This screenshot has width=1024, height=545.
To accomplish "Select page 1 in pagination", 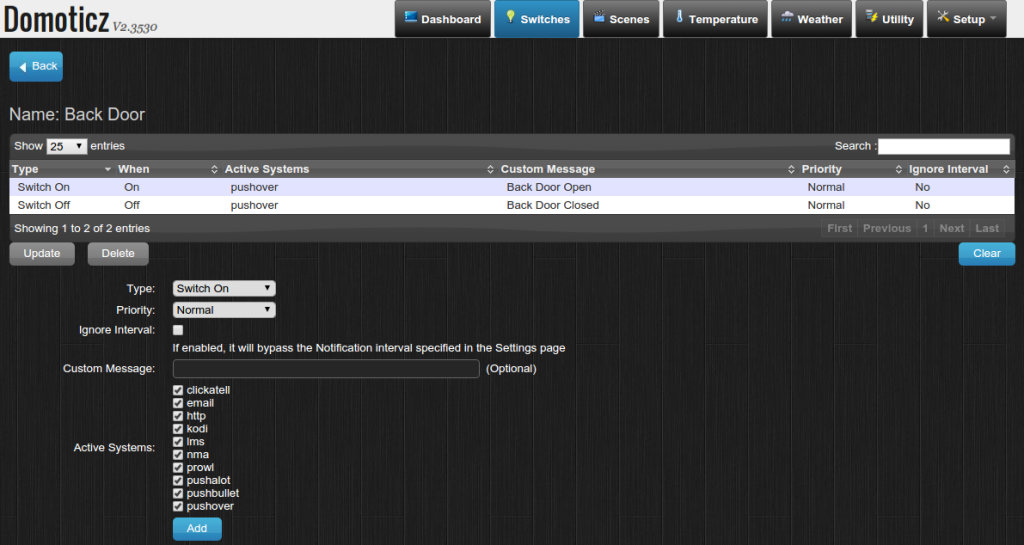I will [925, 228].
